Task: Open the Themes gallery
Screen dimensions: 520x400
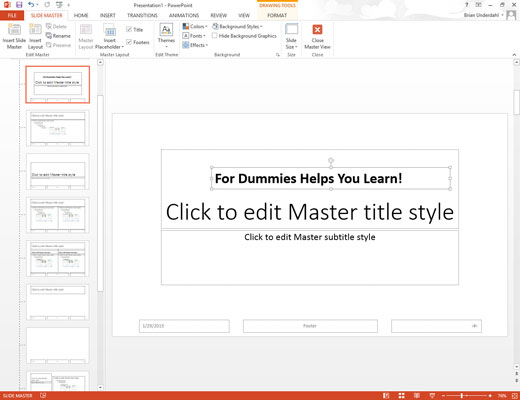Action: 166,36
